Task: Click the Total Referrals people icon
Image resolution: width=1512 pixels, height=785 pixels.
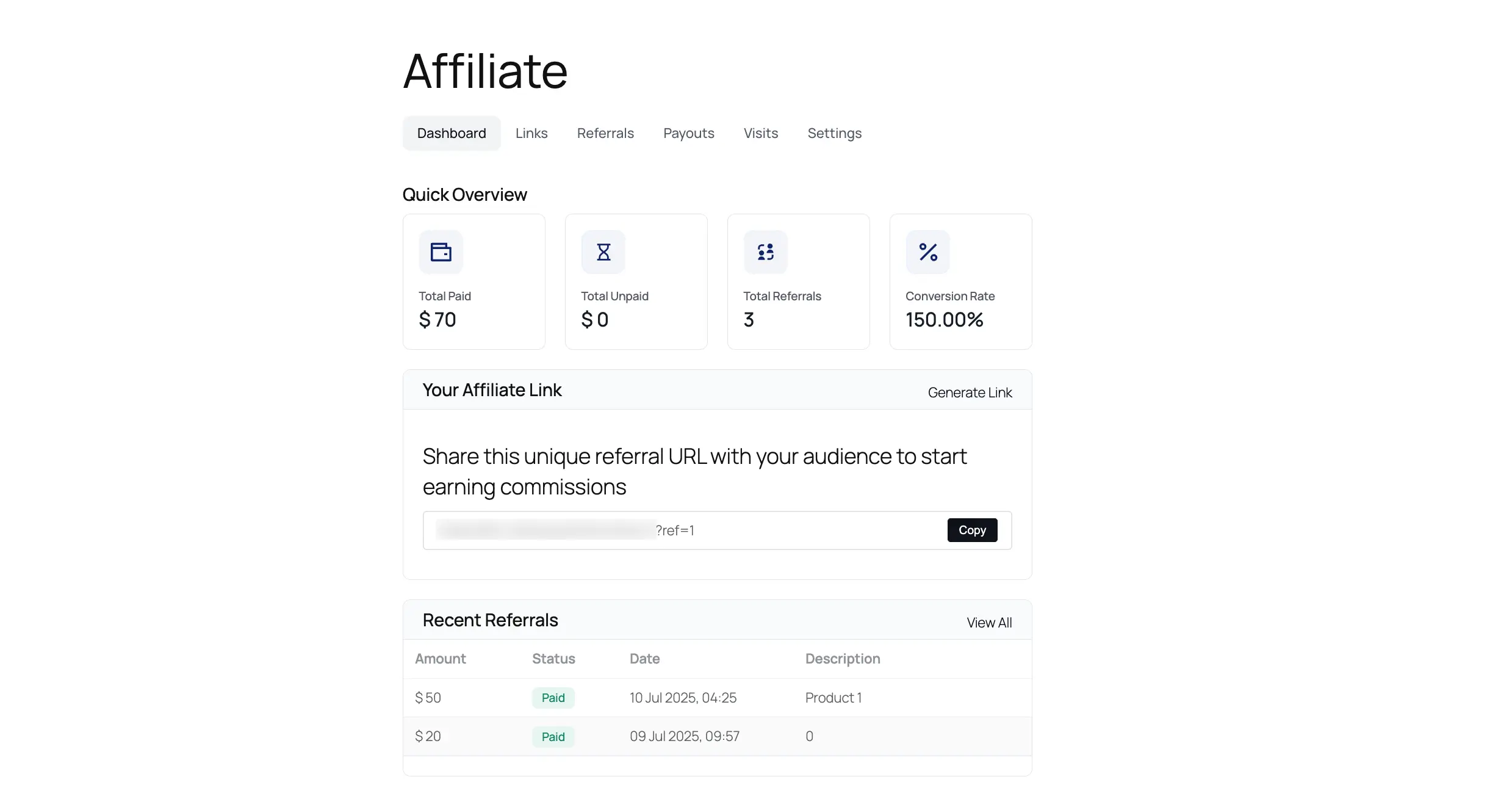Action: 765,251
